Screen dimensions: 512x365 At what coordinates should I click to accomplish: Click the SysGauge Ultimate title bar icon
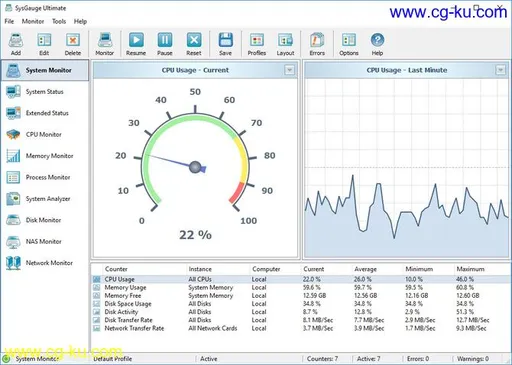tap(9, 8)
